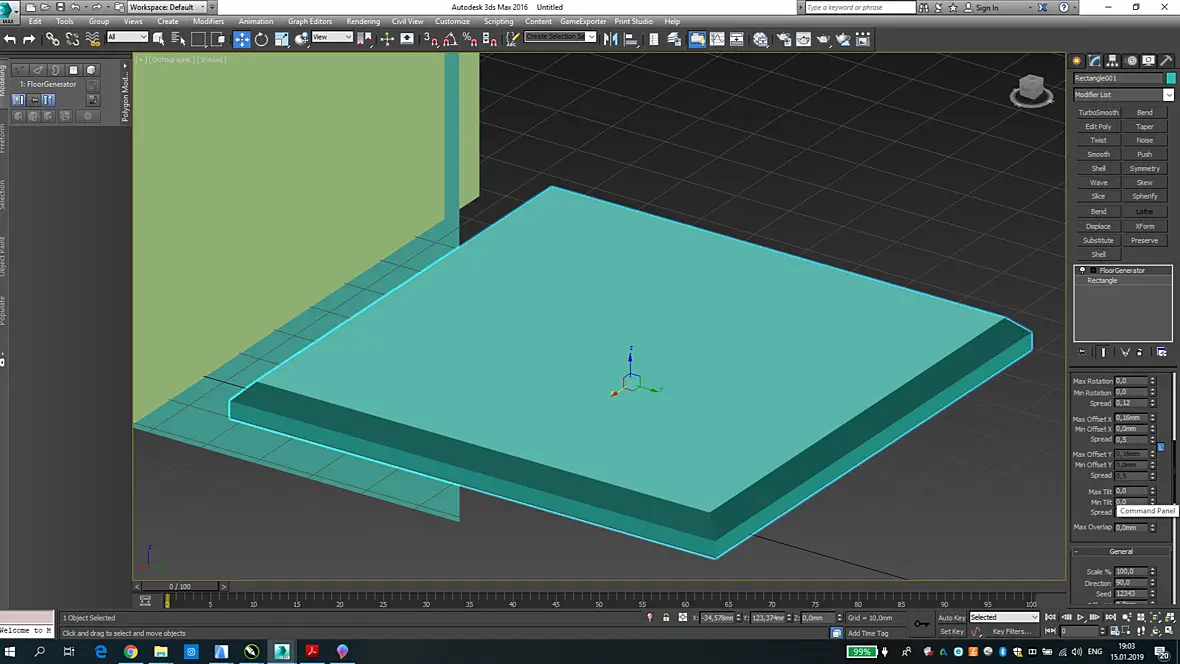Click the 0 / 100 time slider

click(x=180, y=586)
